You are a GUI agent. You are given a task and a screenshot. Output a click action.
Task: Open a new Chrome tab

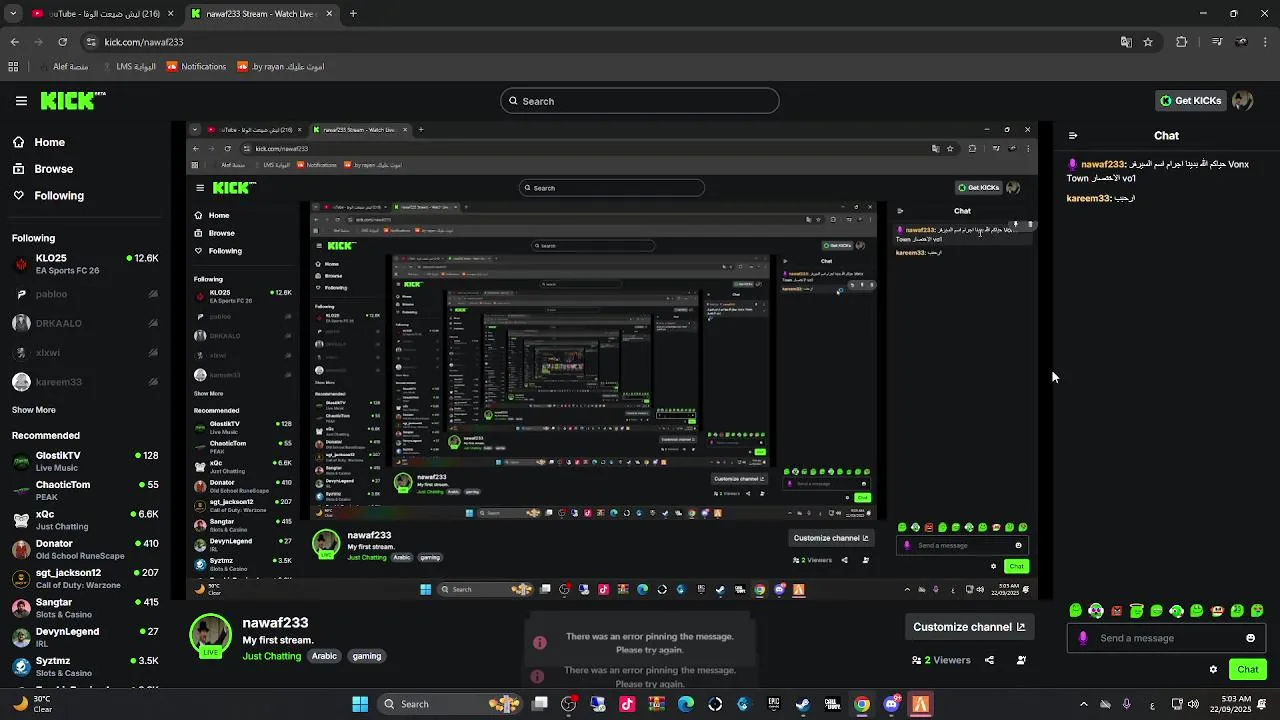(x=353, y=14)
